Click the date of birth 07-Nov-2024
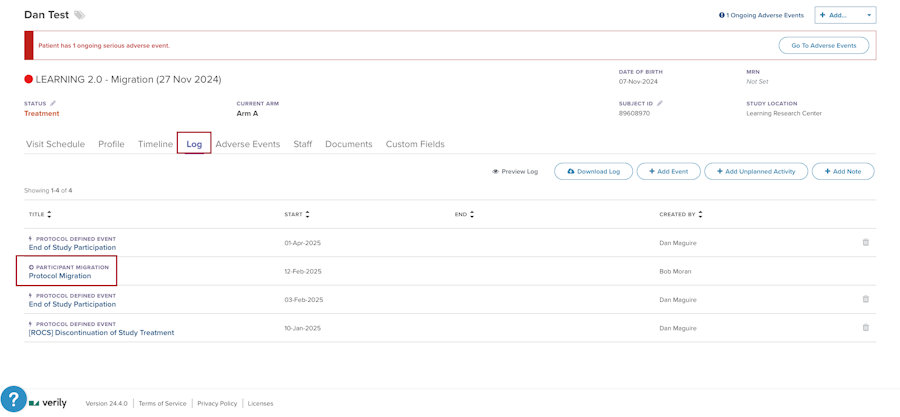900x417 pixels. coord(639,81)
